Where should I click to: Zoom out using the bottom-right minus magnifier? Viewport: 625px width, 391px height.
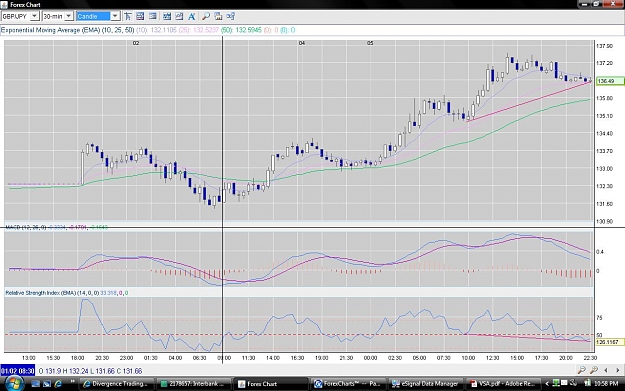581,370
